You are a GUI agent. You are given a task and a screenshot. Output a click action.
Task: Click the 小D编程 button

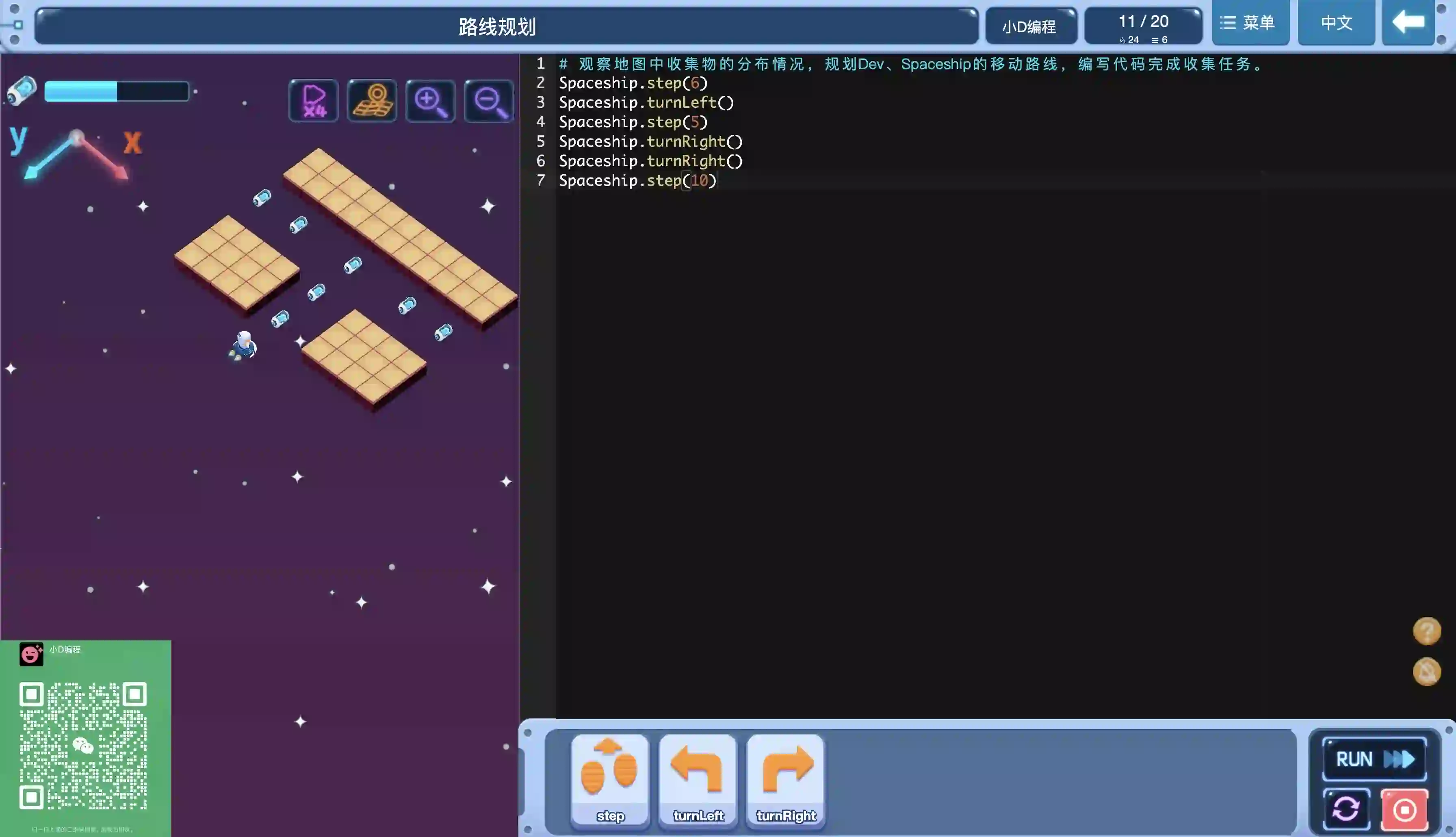pos(1030,26)
